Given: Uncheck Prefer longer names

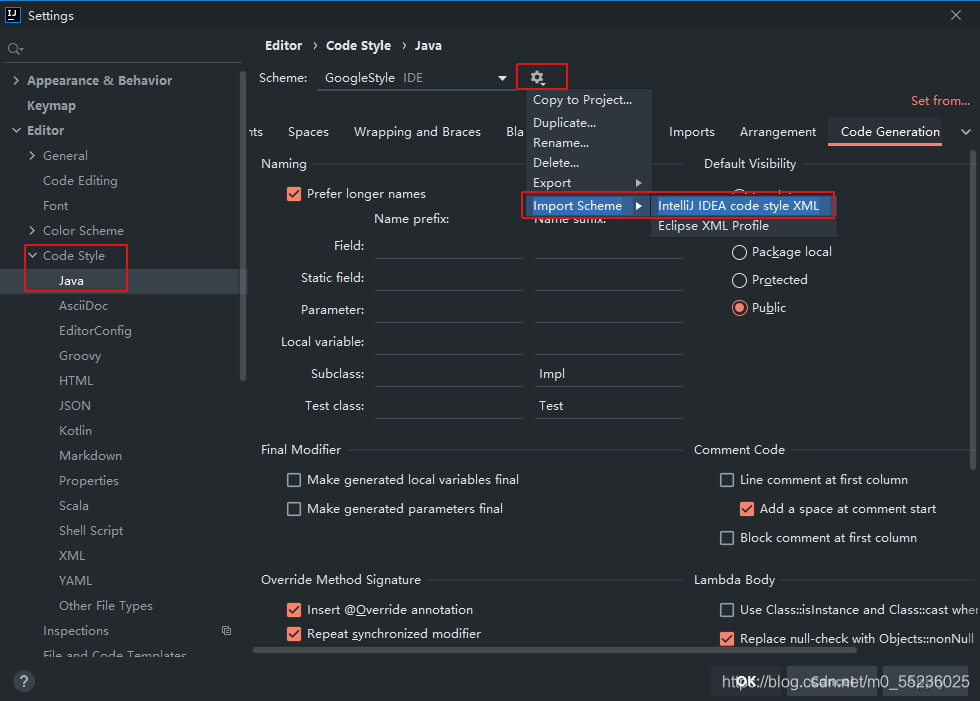Looking at the screenshot, I should click(x=294, y=193).
